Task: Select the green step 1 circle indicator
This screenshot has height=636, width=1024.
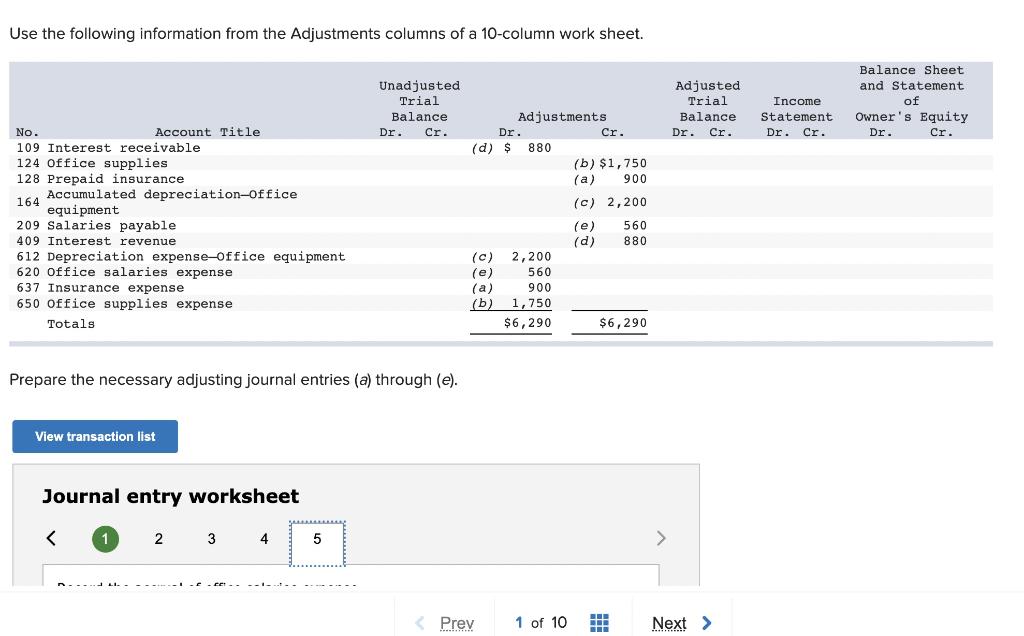Action: (x=105, y=538)
